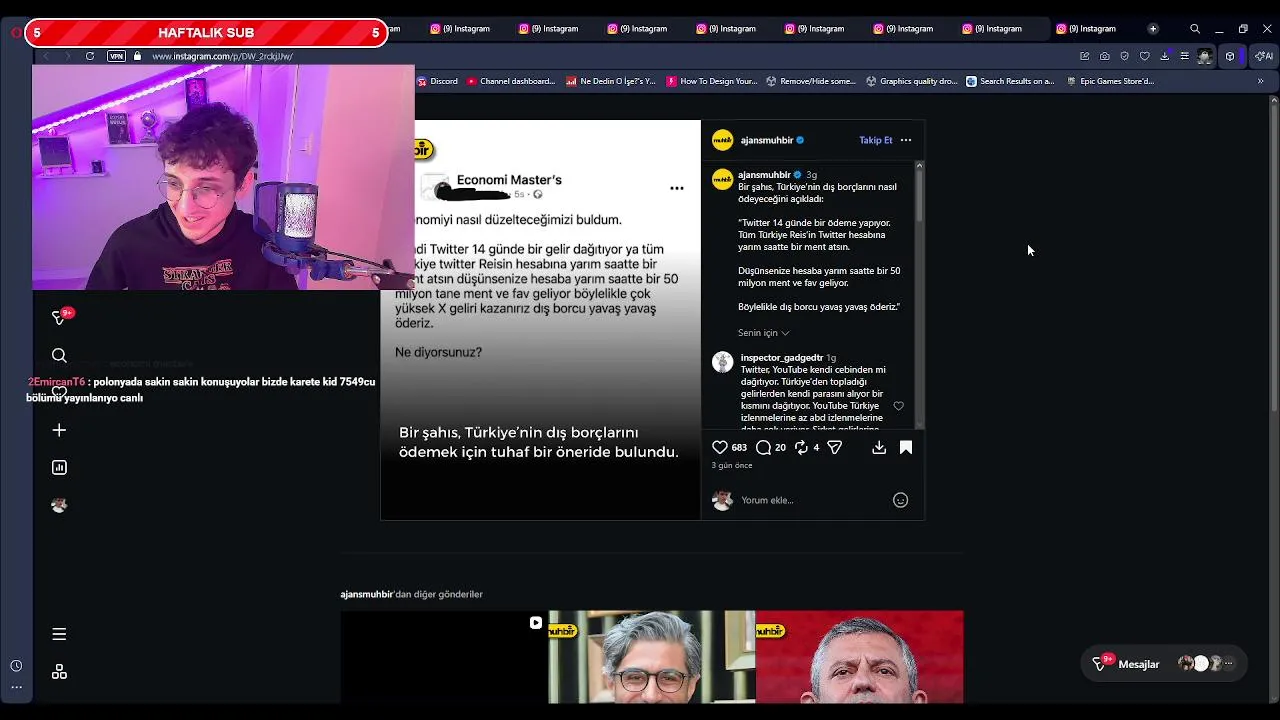
Task: Click the site security lock icon
Action: click(x=138, y=56)
